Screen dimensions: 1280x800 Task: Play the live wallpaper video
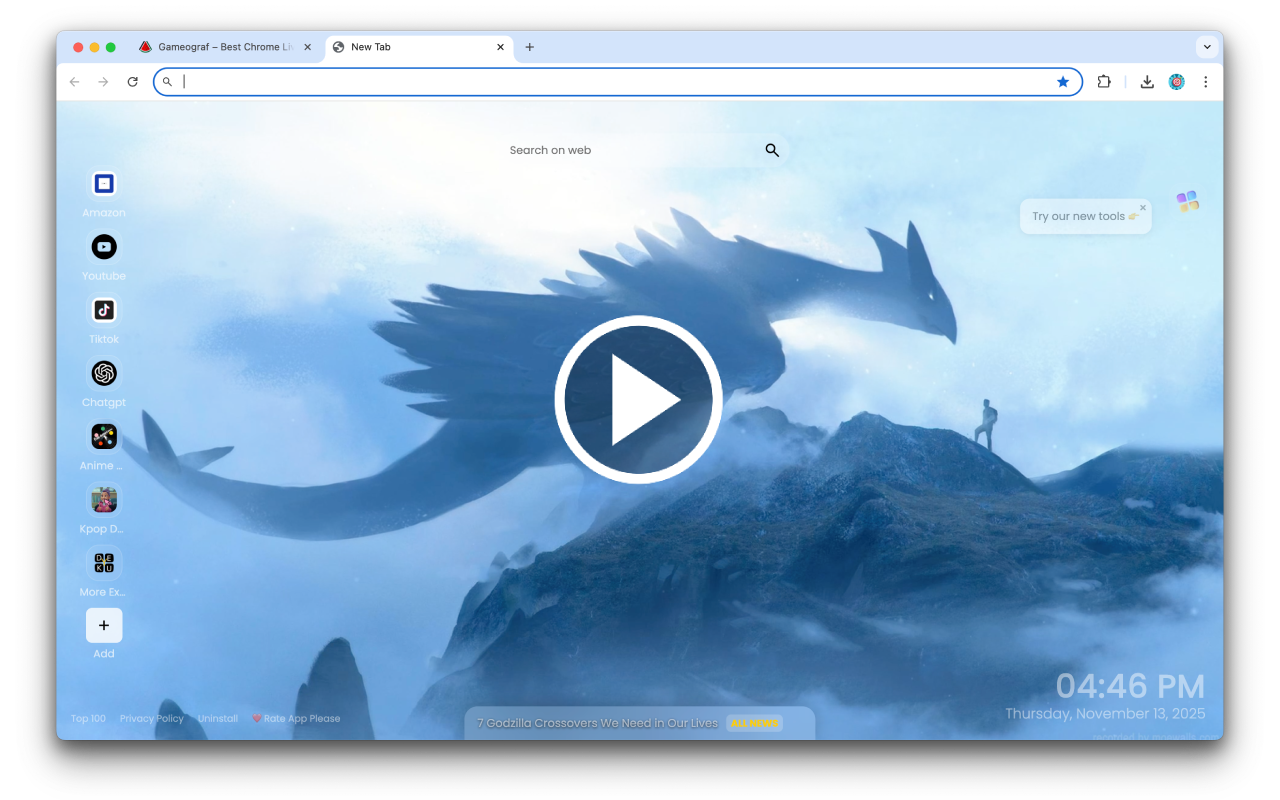[x=639, y=400]
